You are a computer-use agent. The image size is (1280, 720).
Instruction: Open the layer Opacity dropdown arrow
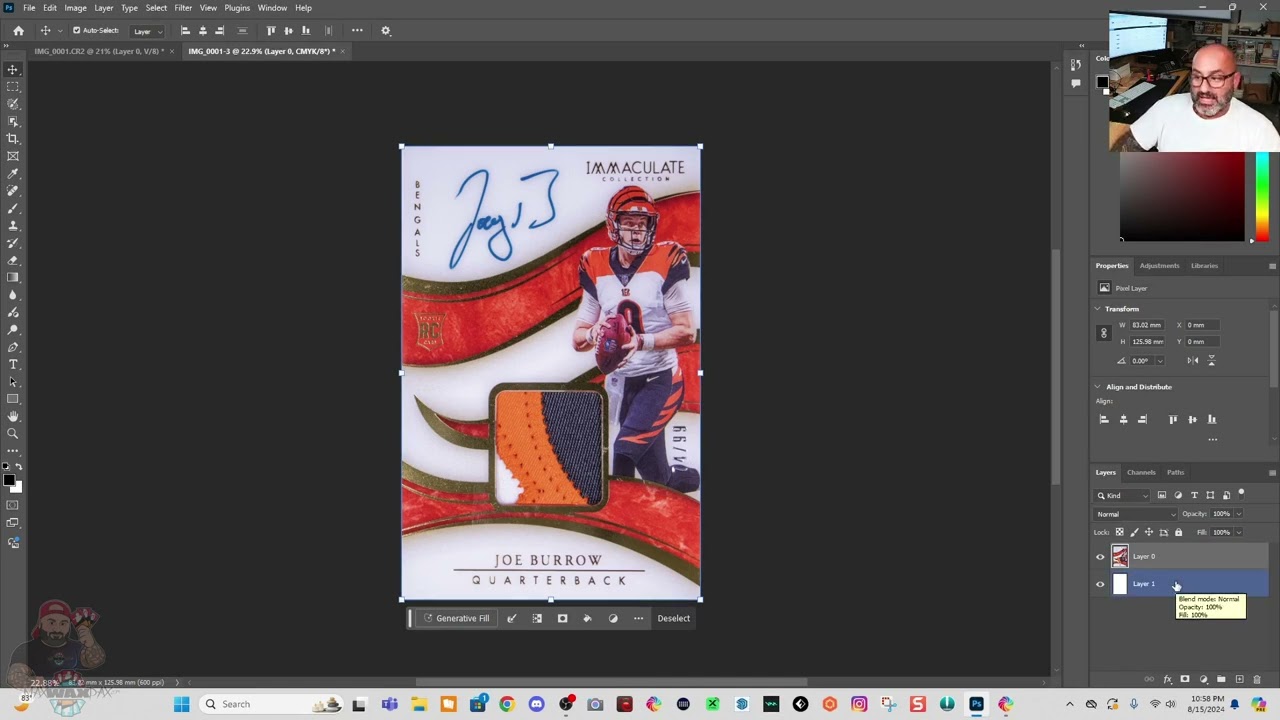[1238, 514]
